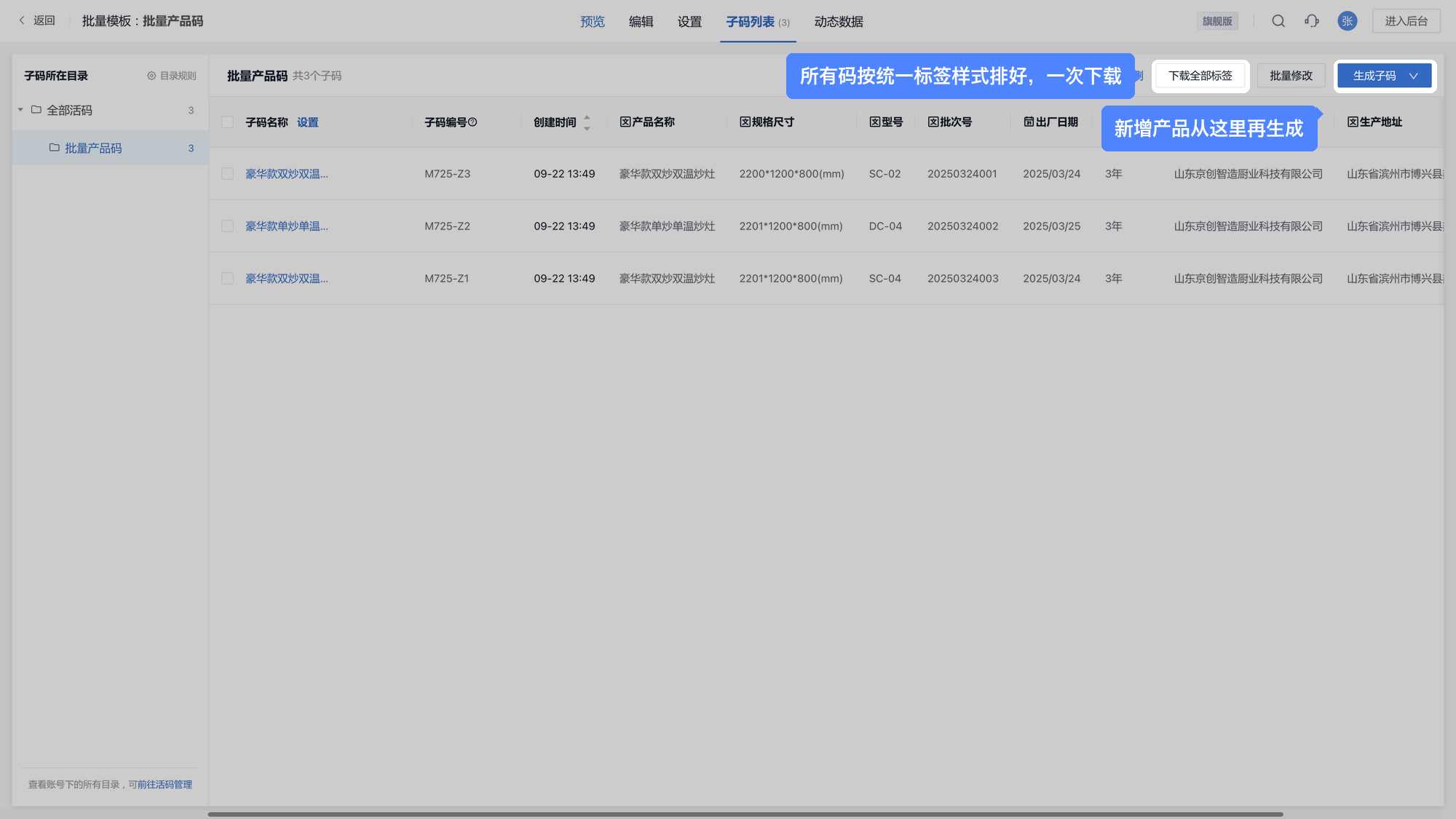Click the 产品名称 column header
The width and height of the screenshot is (1456, 819).
click(x=647, y=122)
